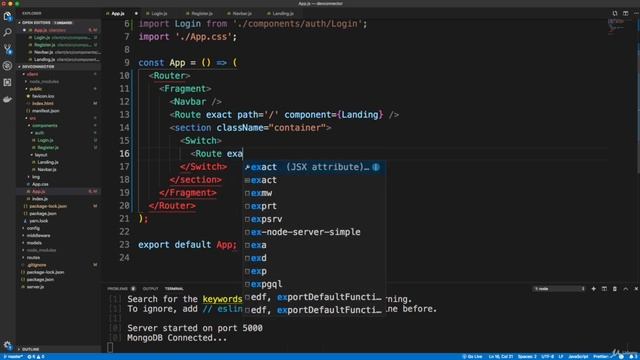Kill the terminal with trash icon
The width and height of the screenshot is (640, 360).
pyautogui.click(x=615, y=289)
